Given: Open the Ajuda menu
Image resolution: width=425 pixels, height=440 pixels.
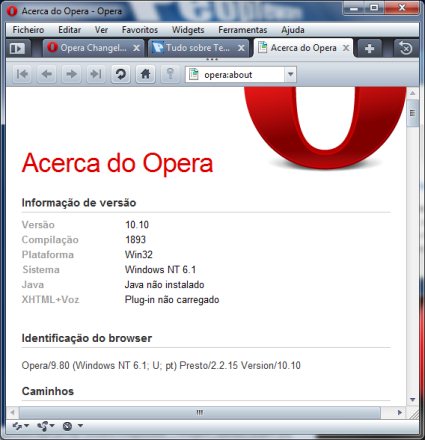Looking at the screenshot, I should tap(293, 30).
